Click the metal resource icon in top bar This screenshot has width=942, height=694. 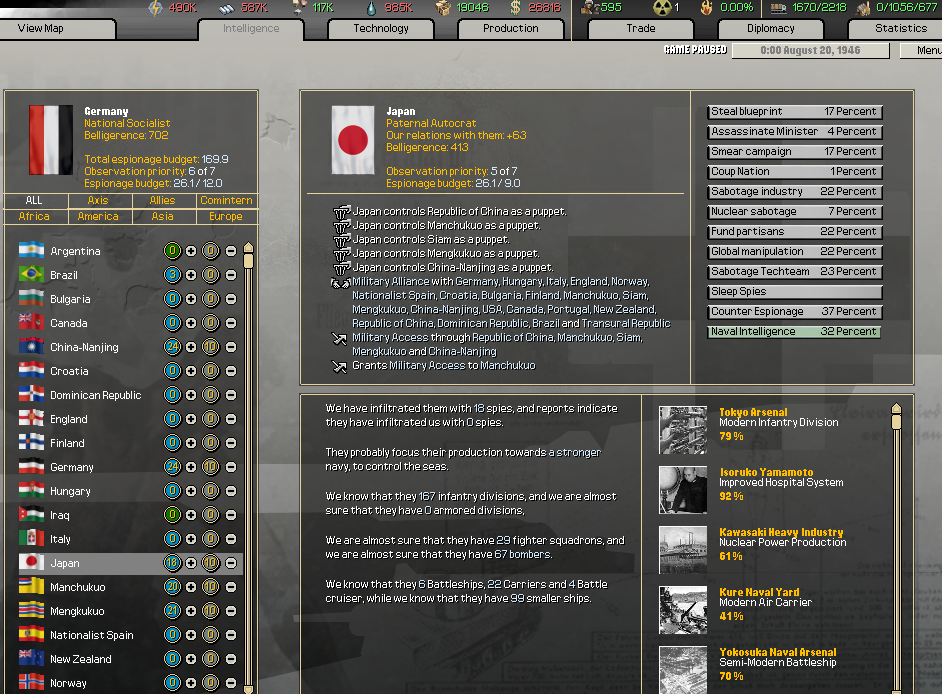coord(226,8)
